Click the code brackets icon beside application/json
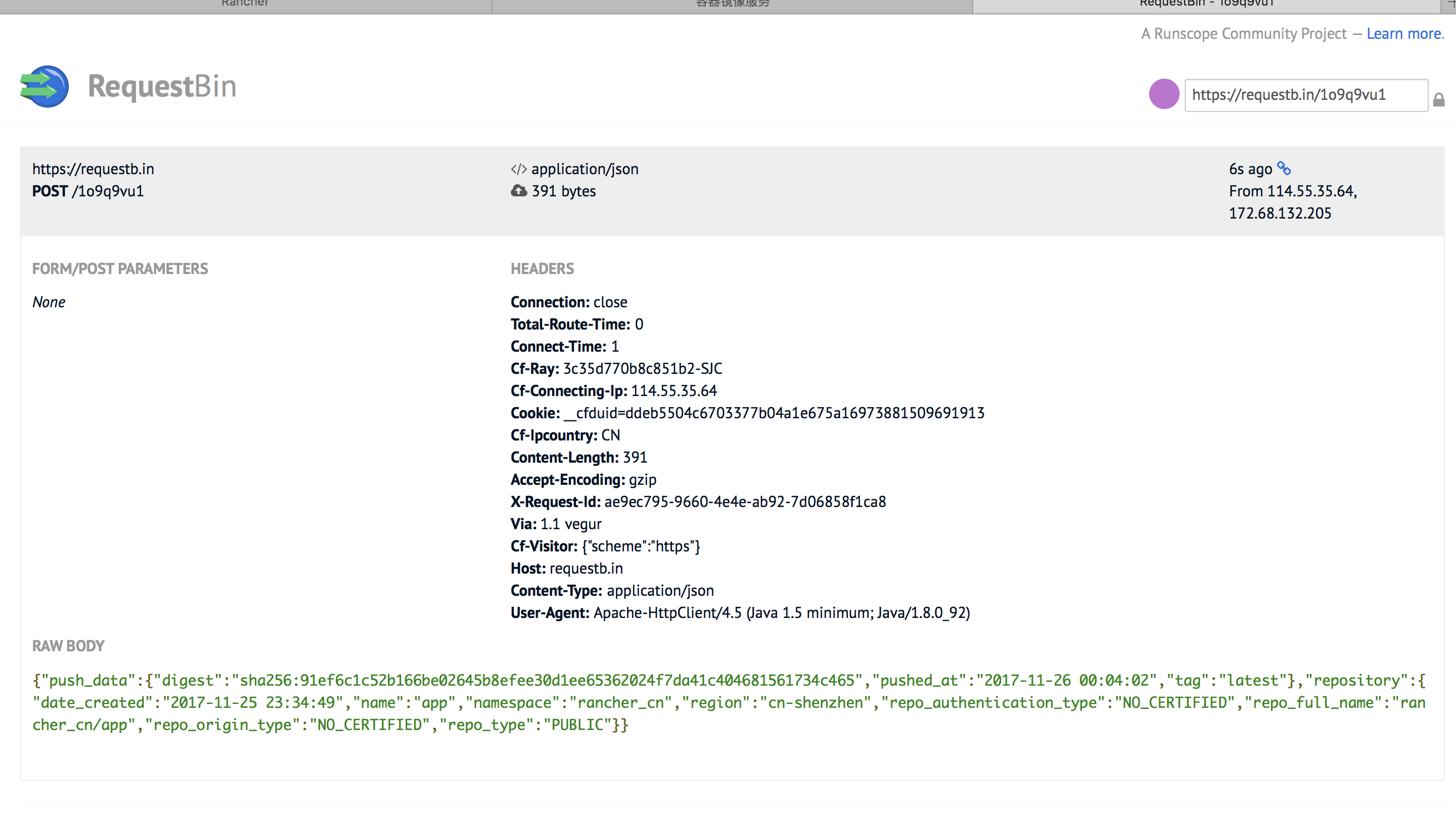The image size is (1456, 821). (x=518, y=170)
